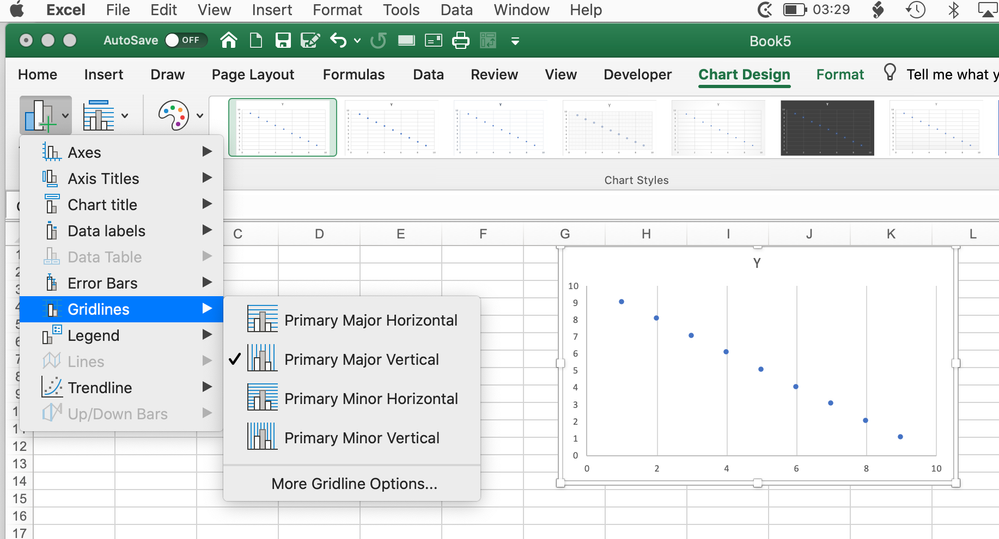Click the save-as pencil disk icon
Viewport: 999px width, 539px height.
click(310, 41)
